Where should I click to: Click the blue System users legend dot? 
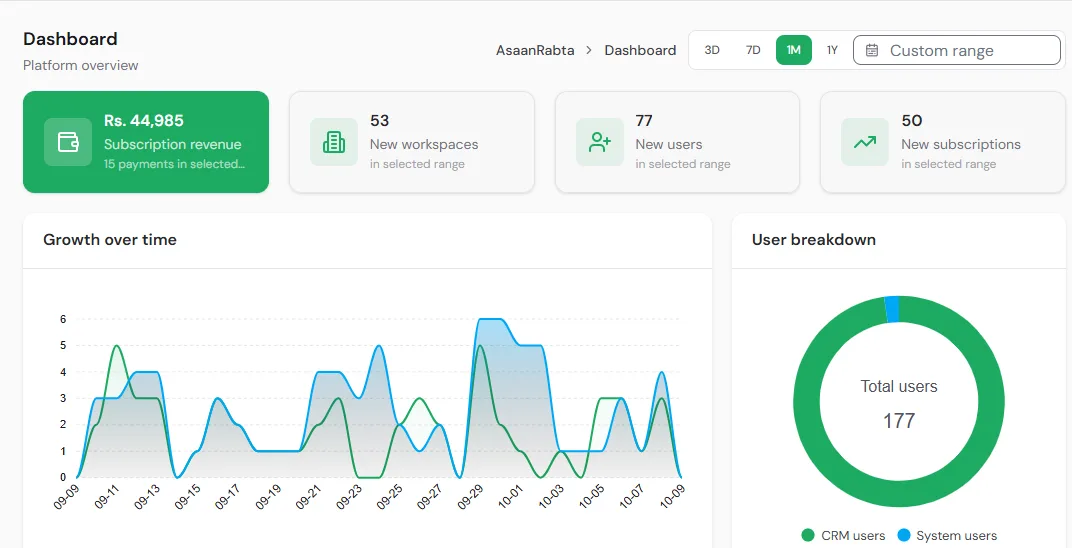(904, 536)
